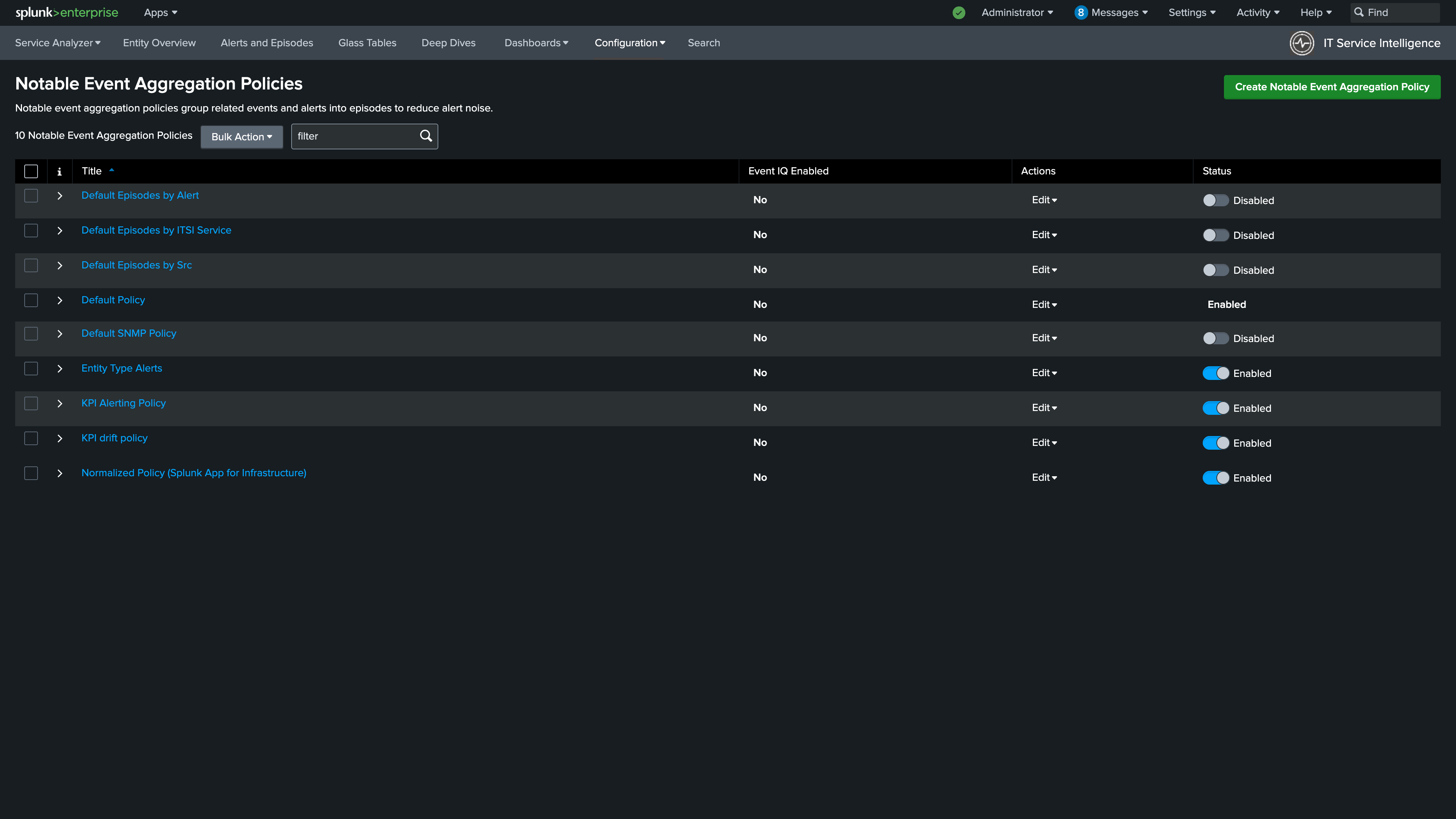Click the Title sort ascending arrow
1456x819 pixels.
coord(112,170)
